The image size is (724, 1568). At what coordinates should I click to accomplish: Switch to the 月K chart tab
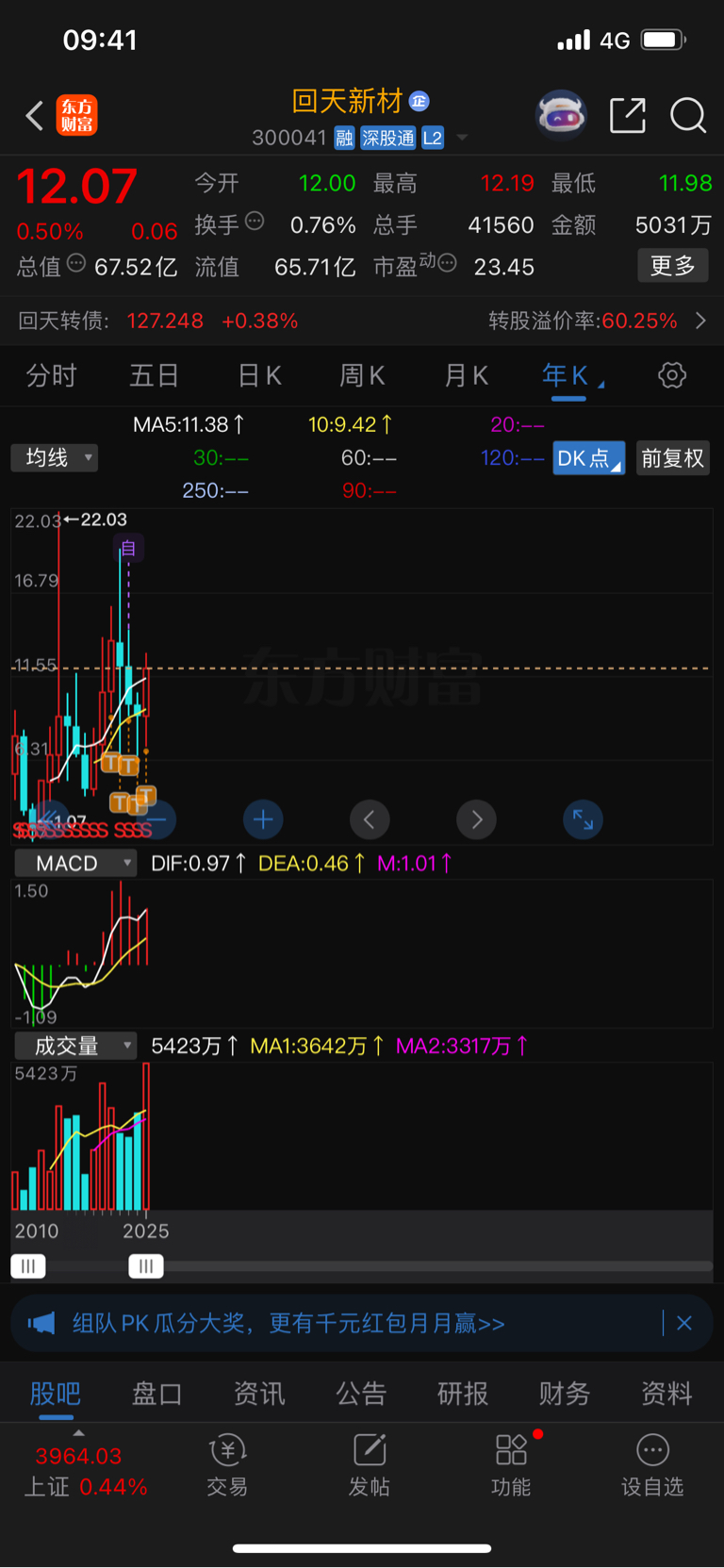click(466, 376)
